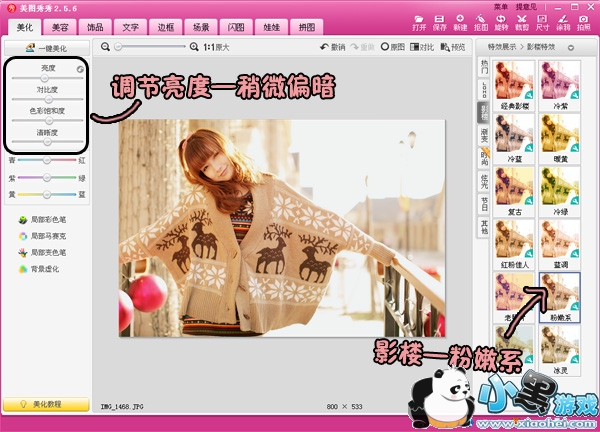Click the 尺寸 (Resize) icon

[542, 22]
